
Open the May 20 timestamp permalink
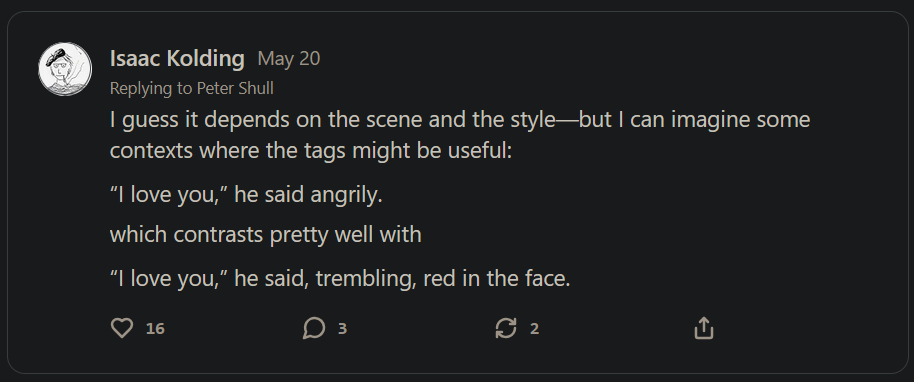tap(289, 59)
